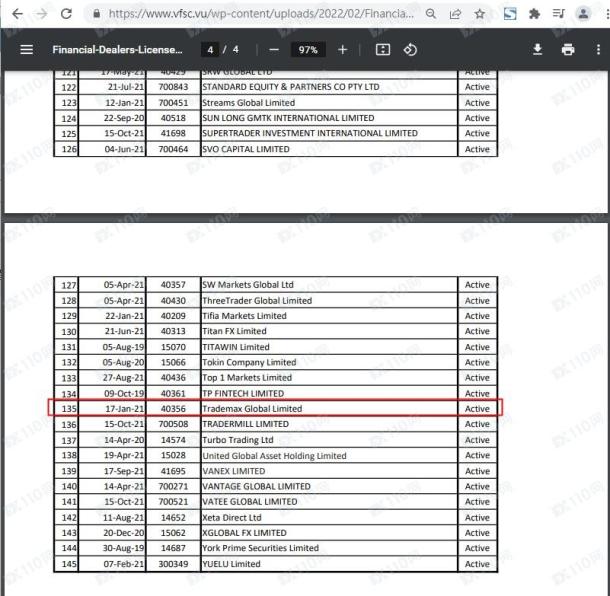Click date '20-Dec-20' for XGLOBAL FX

pyautogui.click(x=124, y=533)
